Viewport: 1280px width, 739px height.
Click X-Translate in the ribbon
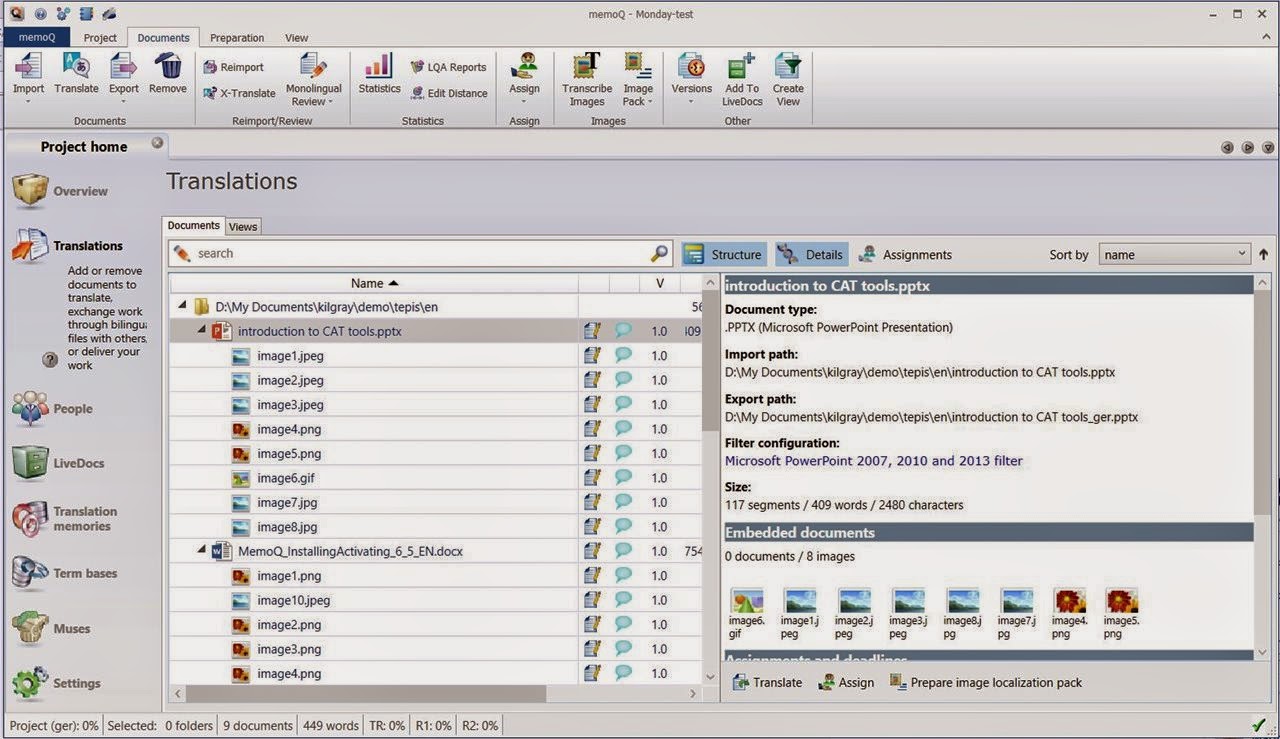239,93
